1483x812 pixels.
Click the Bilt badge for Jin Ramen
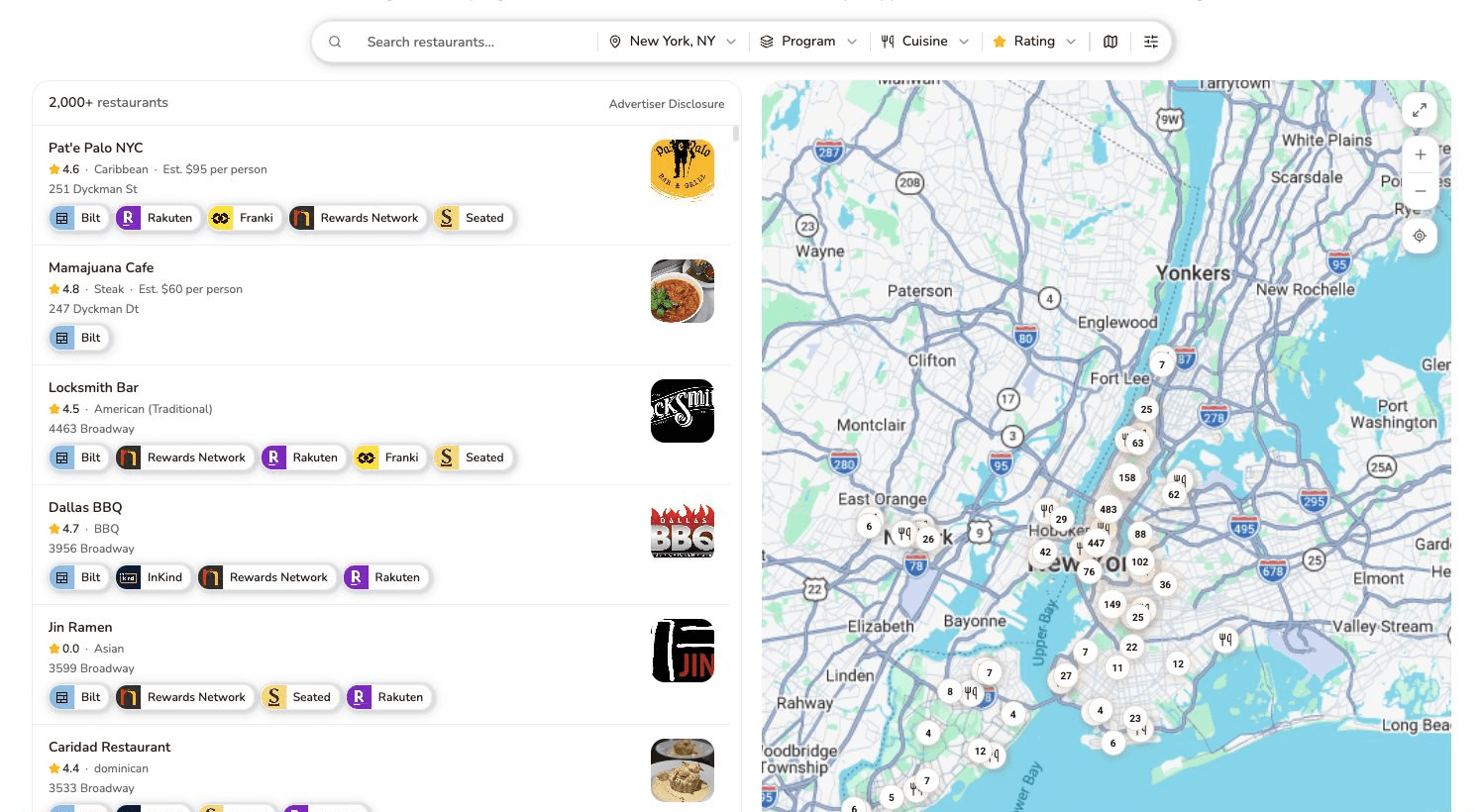(x=78, y=697)
